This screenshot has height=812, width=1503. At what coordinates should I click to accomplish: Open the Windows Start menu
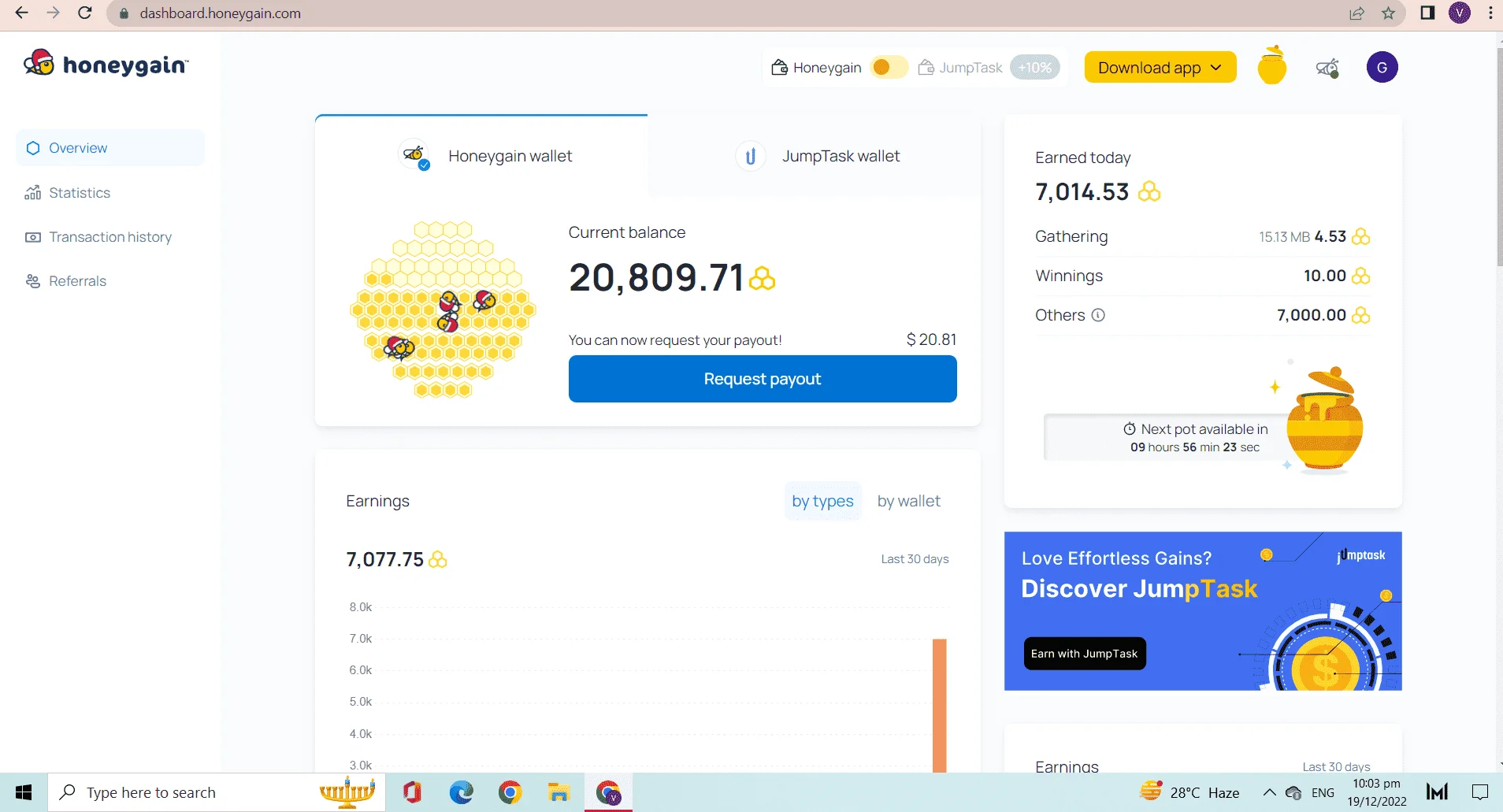pyautogui.click(x=24, y=792)
